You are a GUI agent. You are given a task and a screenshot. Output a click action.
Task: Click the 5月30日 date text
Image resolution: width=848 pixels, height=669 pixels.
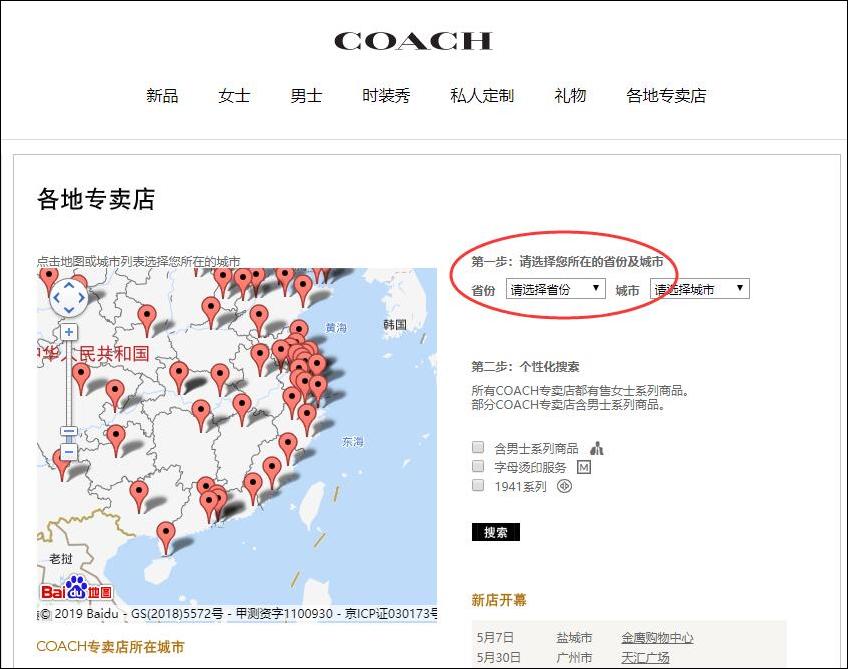tap(499, 658)
